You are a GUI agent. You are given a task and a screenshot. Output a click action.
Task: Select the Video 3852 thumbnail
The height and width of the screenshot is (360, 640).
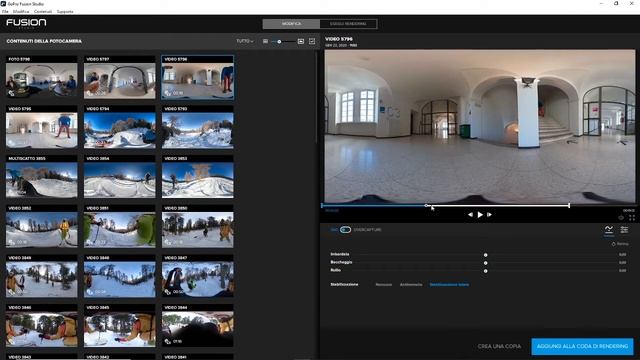(x=42, y=227)
